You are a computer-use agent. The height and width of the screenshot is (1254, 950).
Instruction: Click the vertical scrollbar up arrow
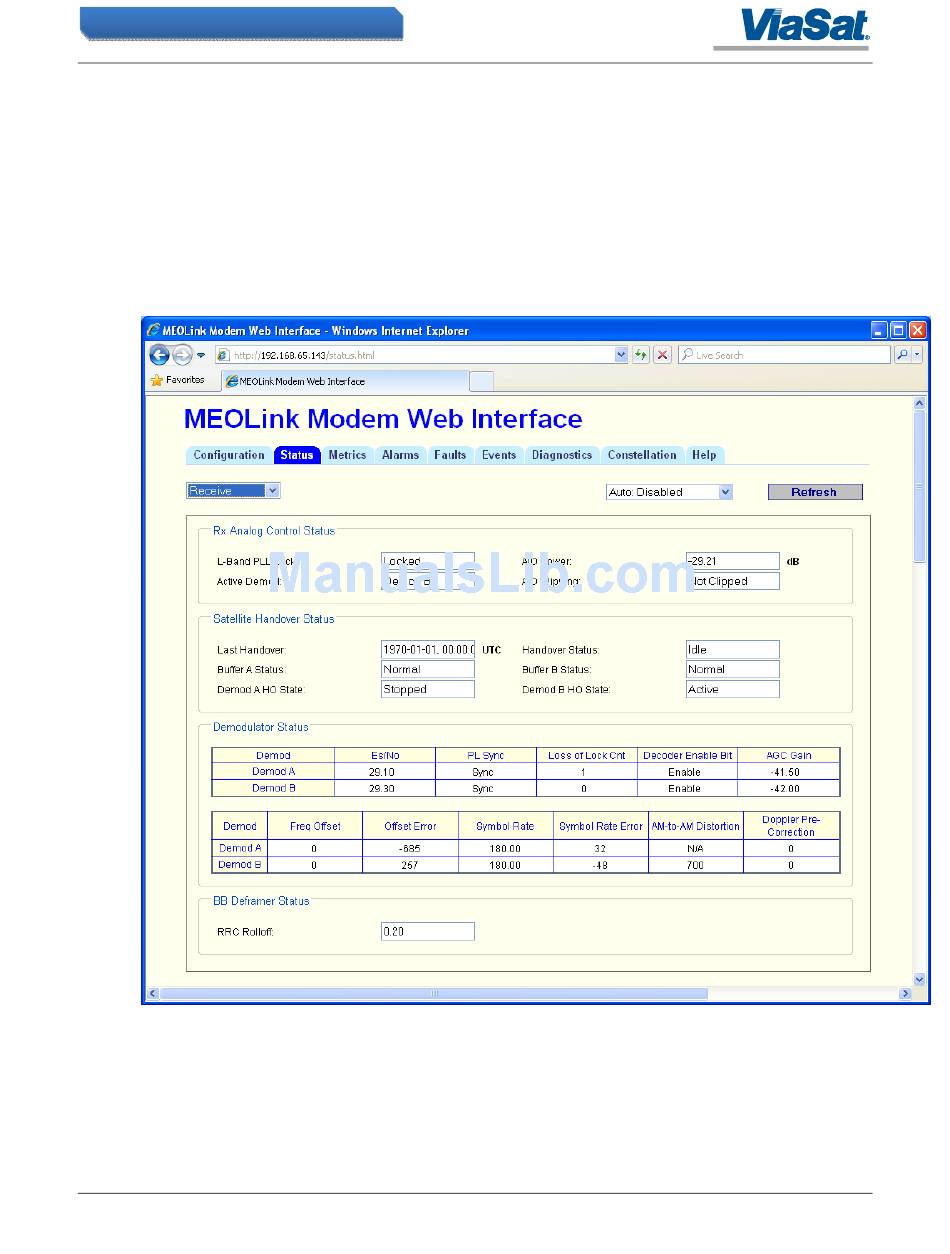pyautogui.click(x=919, y=403)
